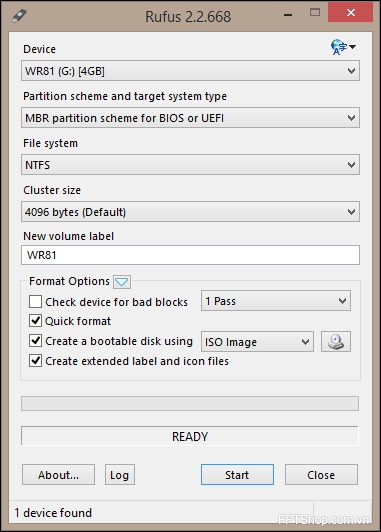Toggle Create extended label and icon files
381x532 pixels.
tap(36, 361)
